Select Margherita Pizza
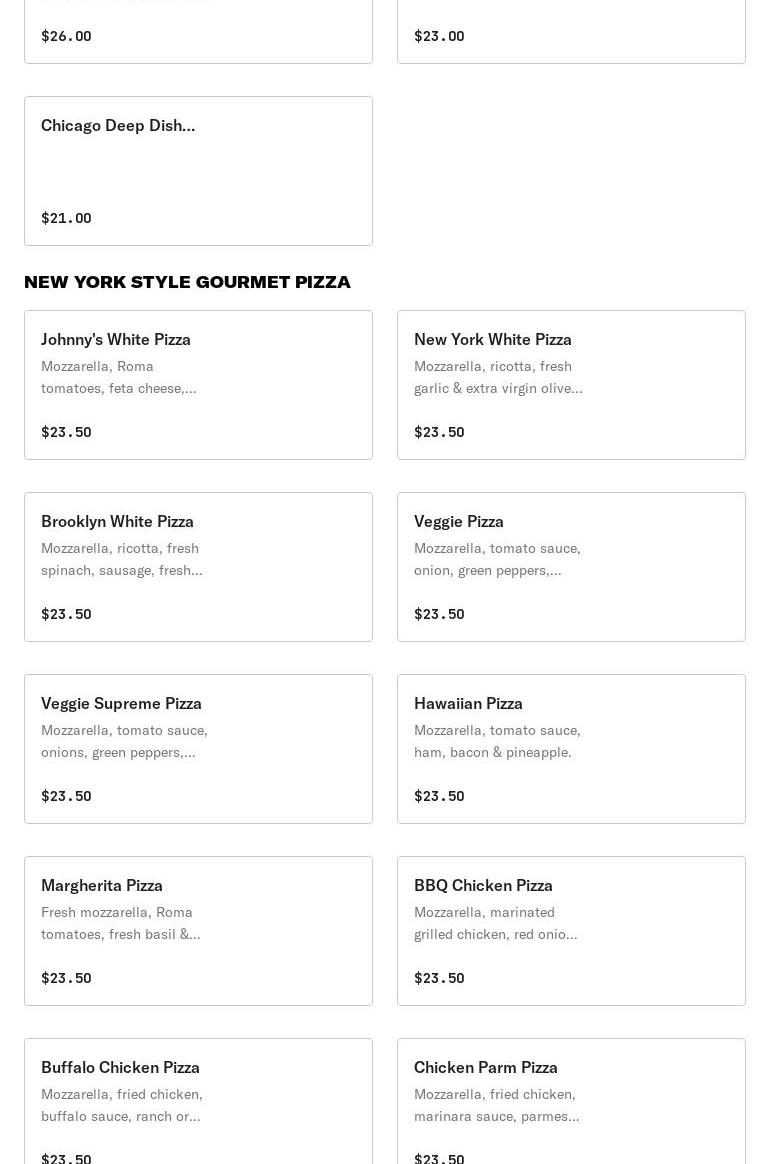The height and width of the screenshot is (1164, 770). pos(198,930)
